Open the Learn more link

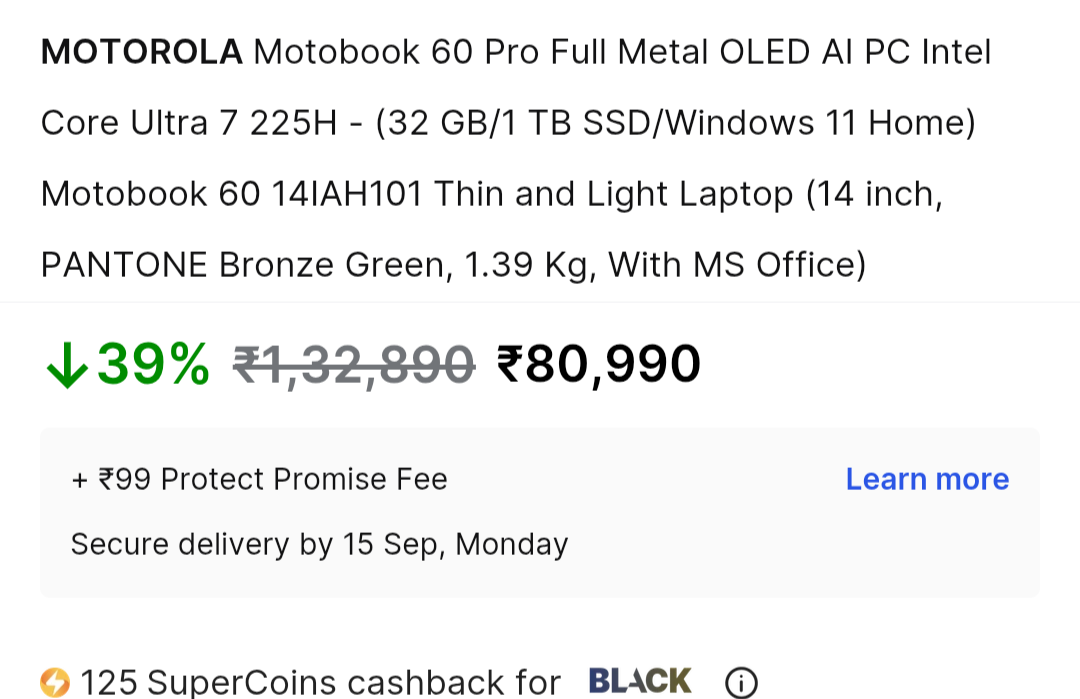(927, 480)
